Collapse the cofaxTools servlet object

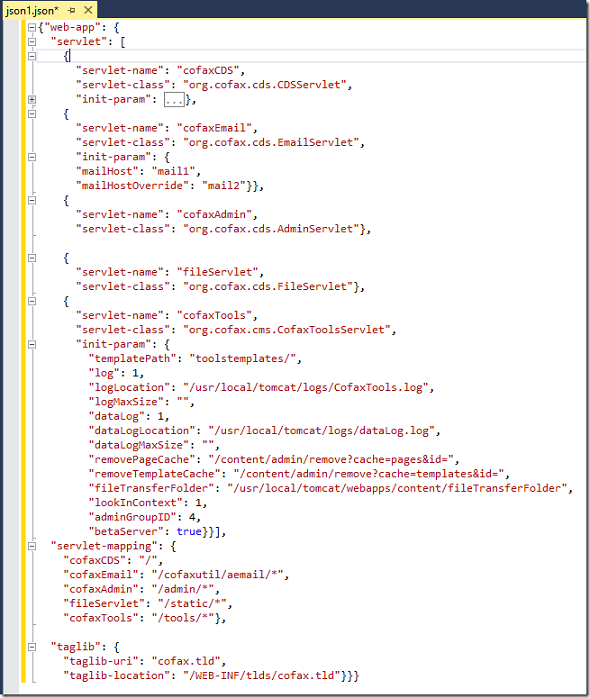[32, 301]
